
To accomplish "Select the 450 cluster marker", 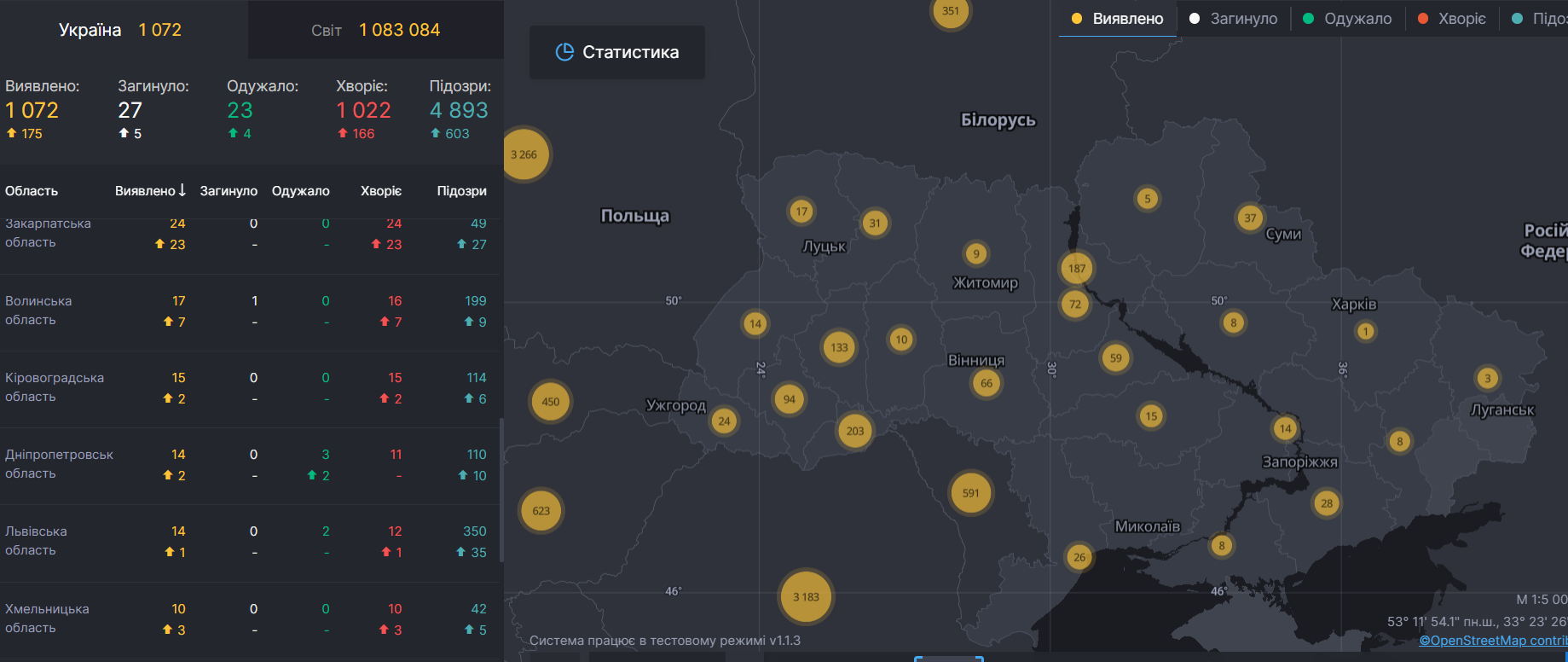I will [551, 402].
